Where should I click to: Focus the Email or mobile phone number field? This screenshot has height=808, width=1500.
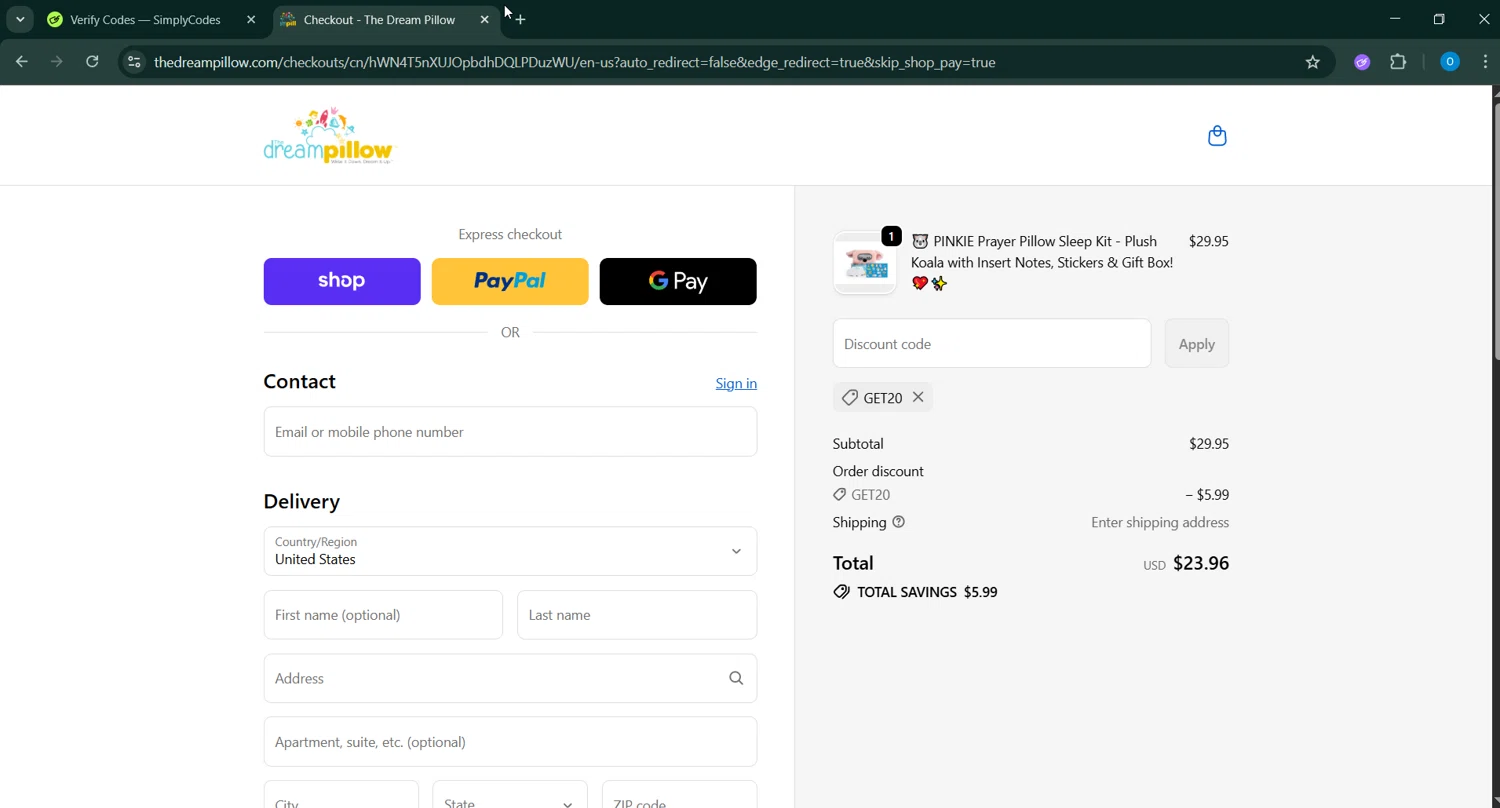[x=510, y=431]
